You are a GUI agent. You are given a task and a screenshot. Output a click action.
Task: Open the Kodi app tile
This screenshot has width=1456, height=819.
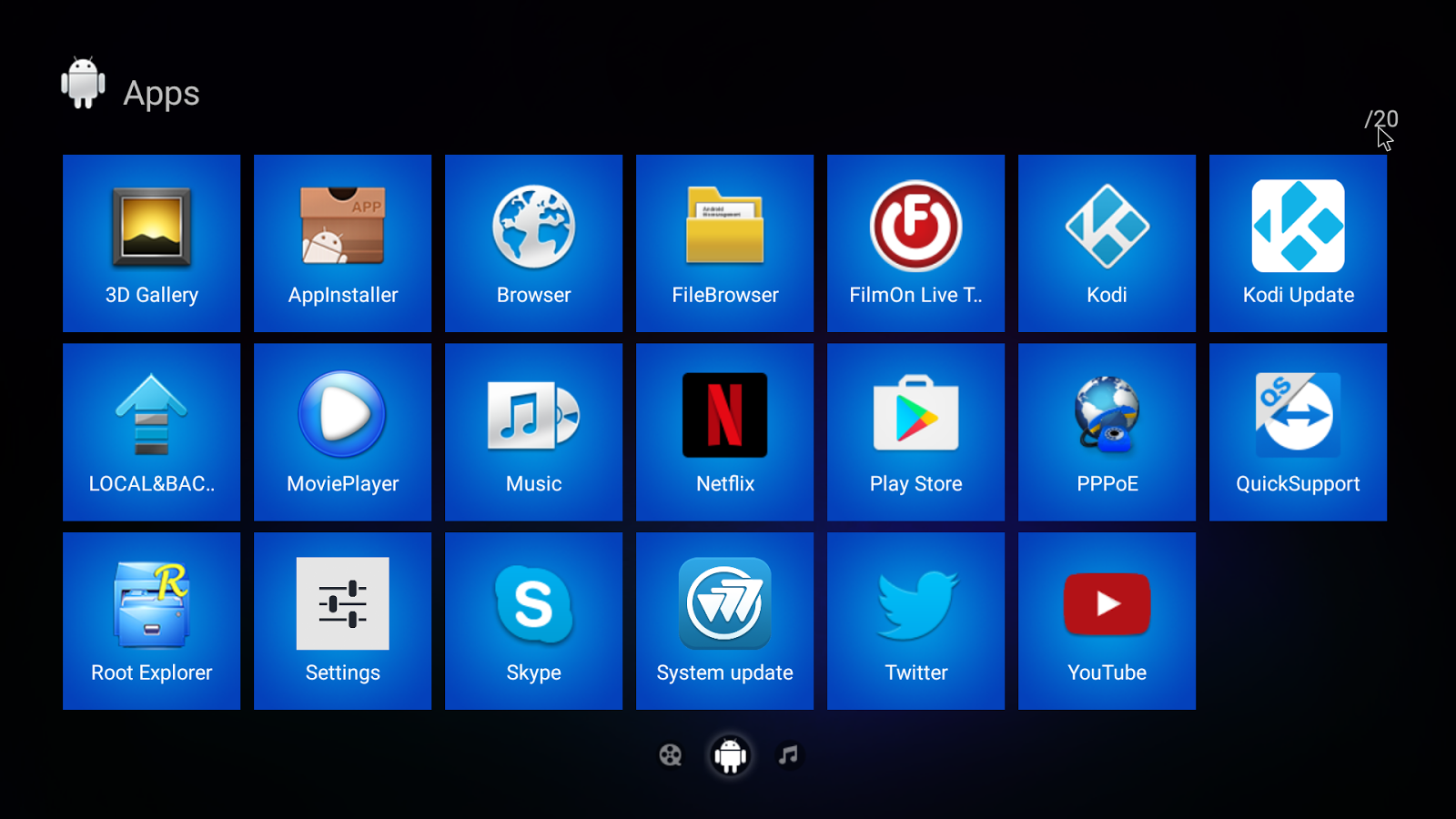click(x=1107, y=243)
